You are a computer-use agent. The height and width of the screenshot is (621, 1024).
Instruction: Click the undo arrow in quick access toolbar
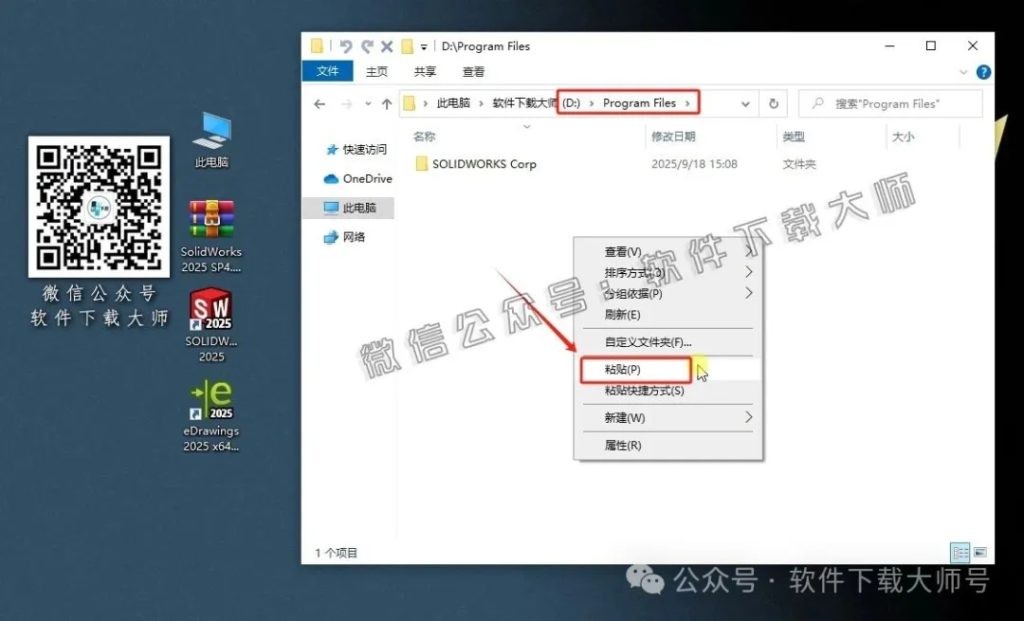(345, 46)
